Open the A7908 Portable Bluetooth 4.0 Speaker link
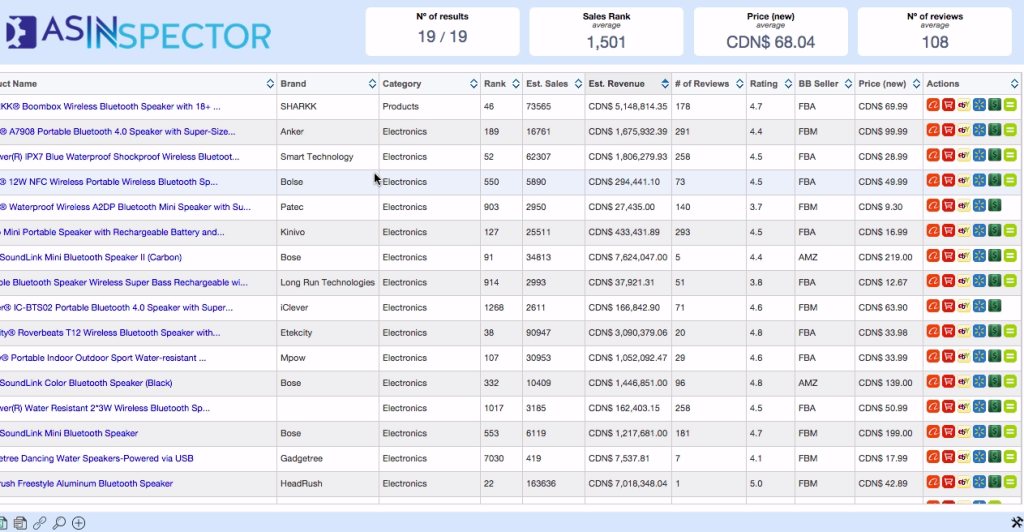 (118, 131)
